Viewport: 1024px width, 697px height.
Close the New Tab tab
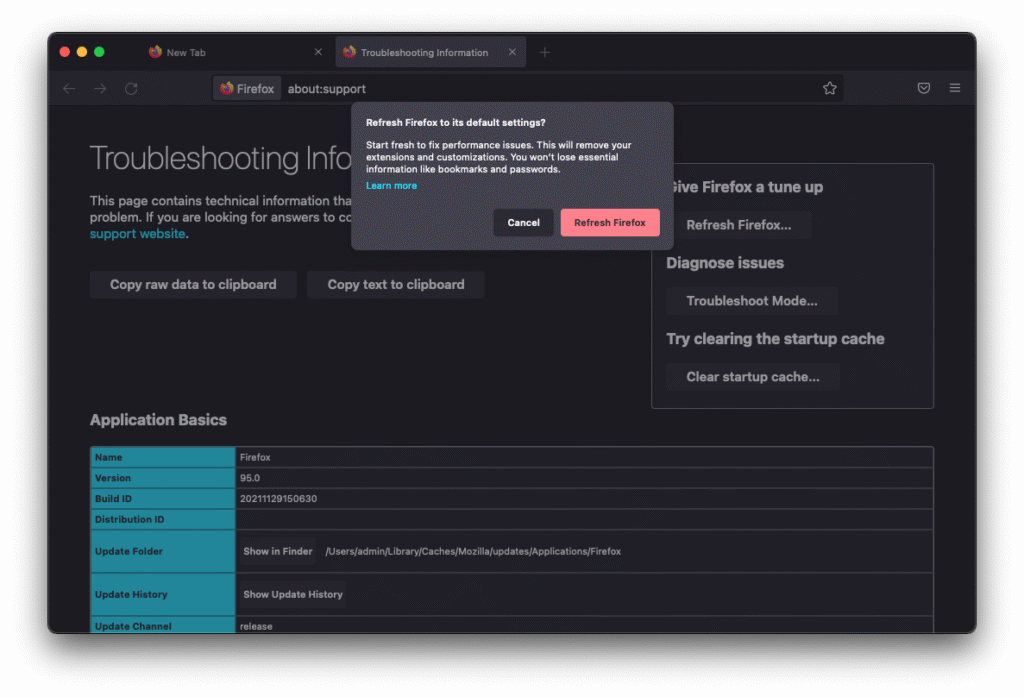point(318,53)
